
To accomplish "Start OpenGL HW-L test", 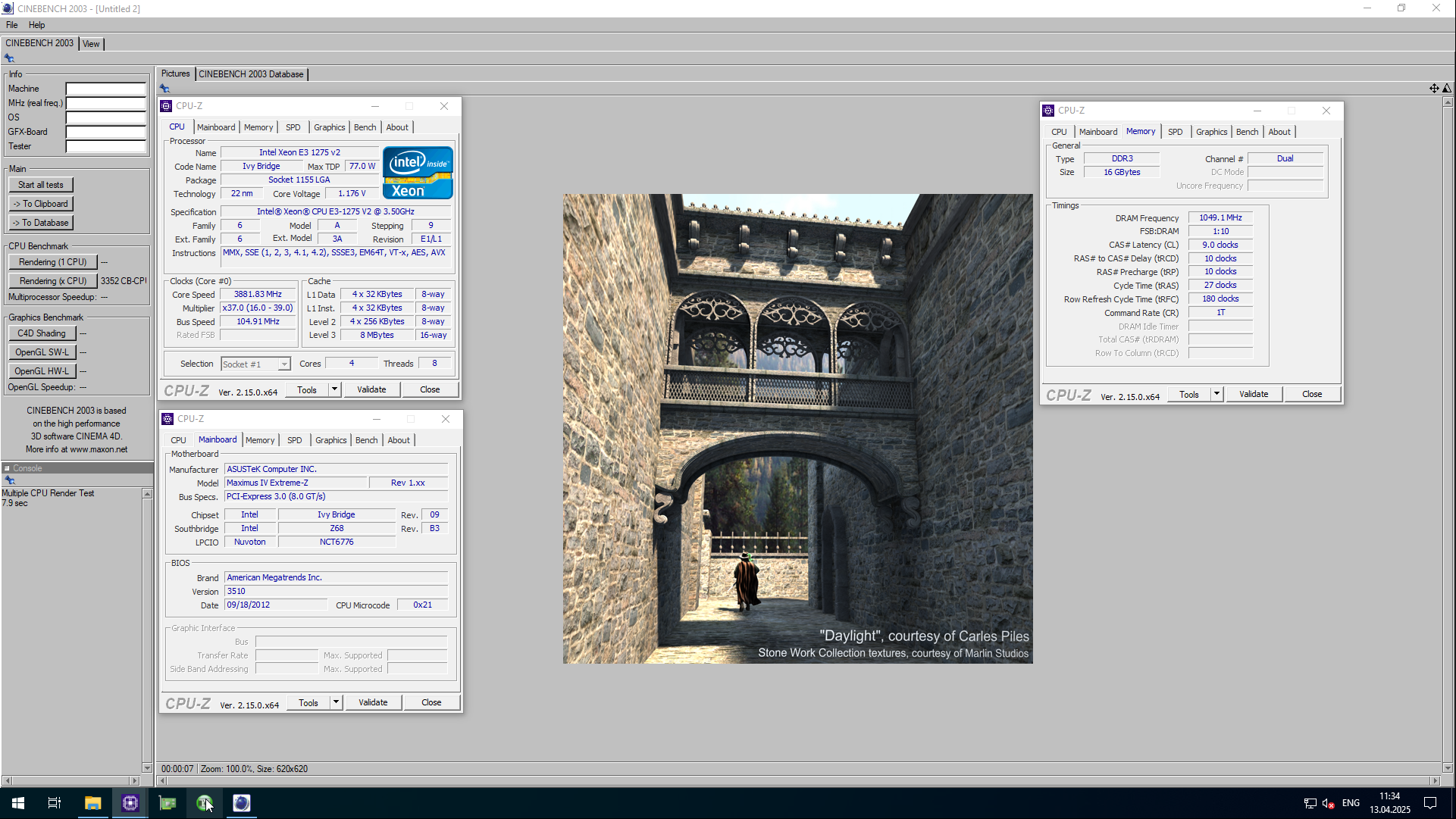I will pyautogui.click(x=42, y=371).
